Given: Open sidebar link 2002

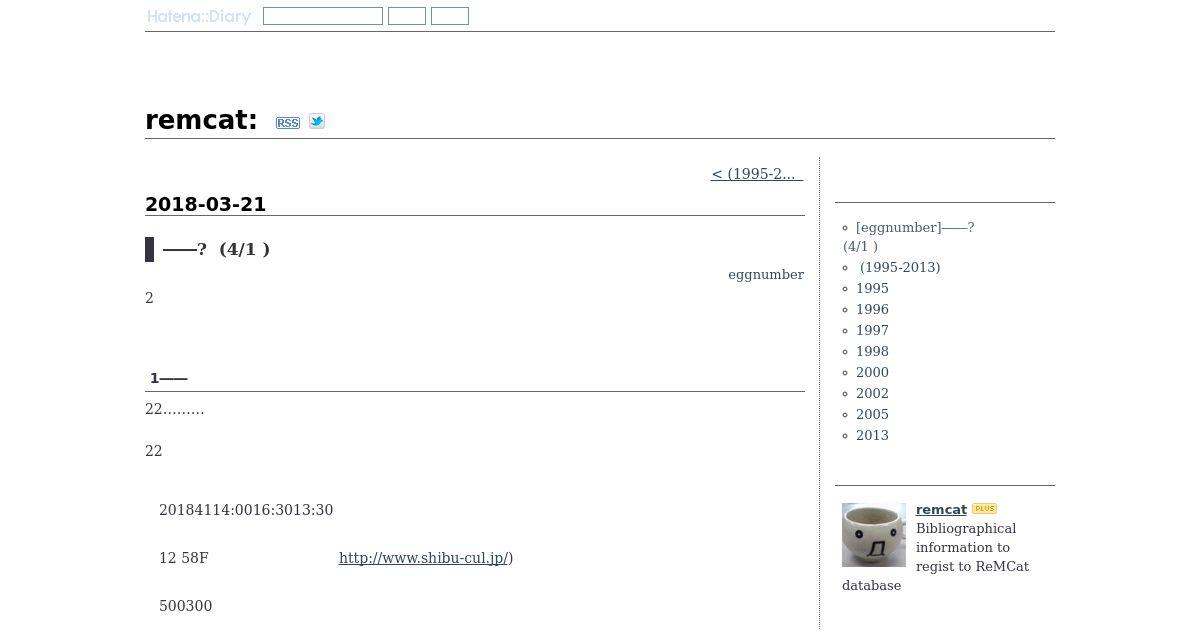Looking at the screenshot, I should [872, 393].
